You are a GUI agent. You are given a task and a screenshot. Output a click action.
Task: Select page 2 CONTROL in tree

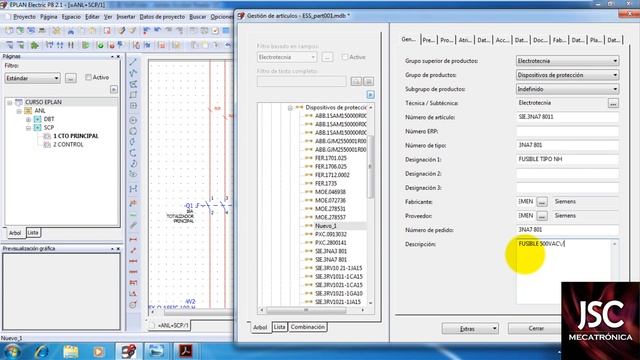pyautogui.click(x=68, y=144)
